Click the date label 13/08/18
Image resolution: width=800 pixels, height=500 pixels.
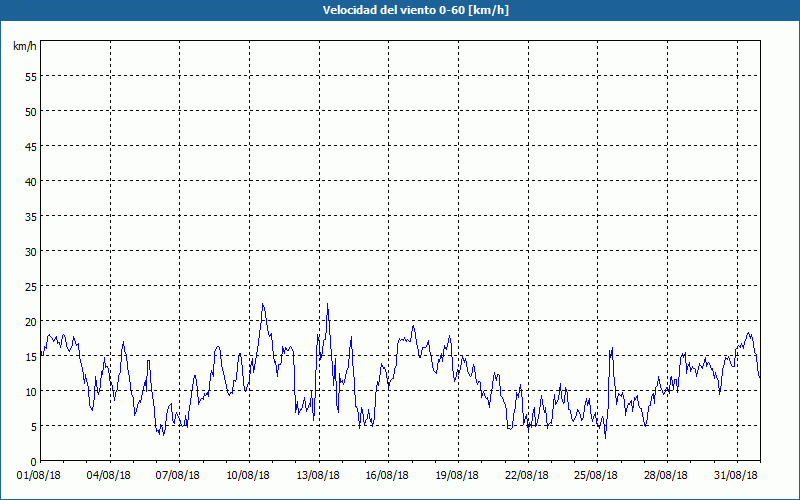317,476
